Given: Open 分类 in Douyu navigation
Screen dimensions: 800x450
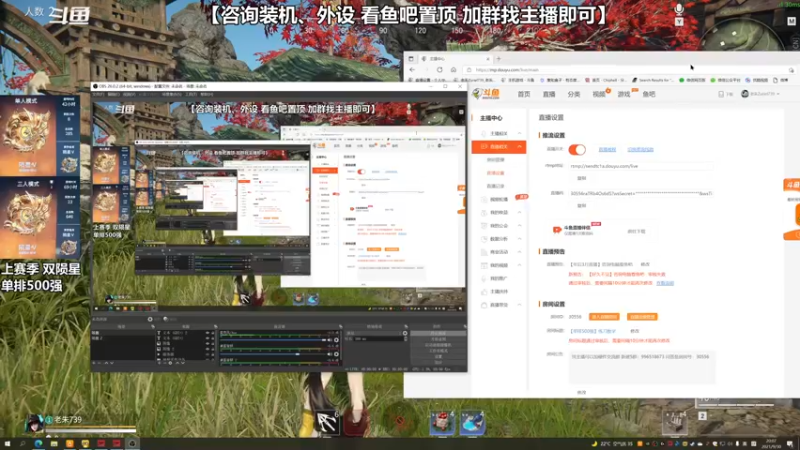Looking at the screenshot, I should [x=574, y=94].
